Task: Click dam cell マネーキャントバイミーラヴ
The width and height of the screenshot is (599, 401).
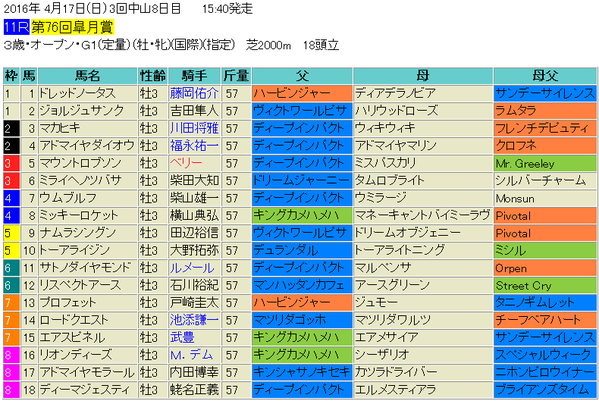Action: coord(423,215)
